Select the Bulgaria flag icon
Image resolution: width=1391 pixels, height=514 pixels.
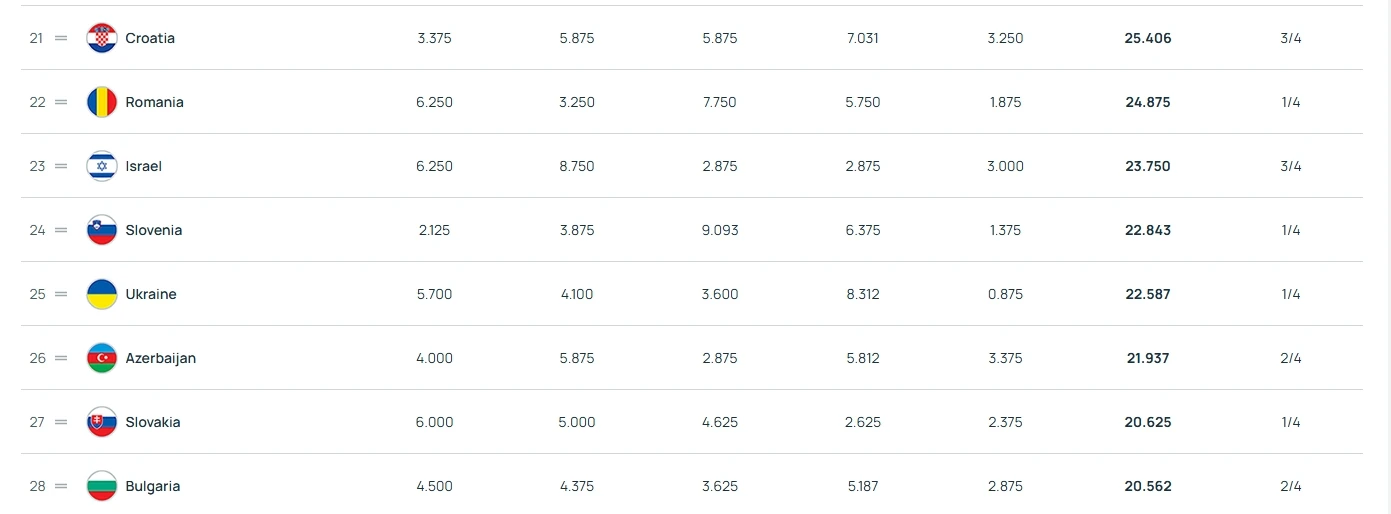click(x=102, y=486)
